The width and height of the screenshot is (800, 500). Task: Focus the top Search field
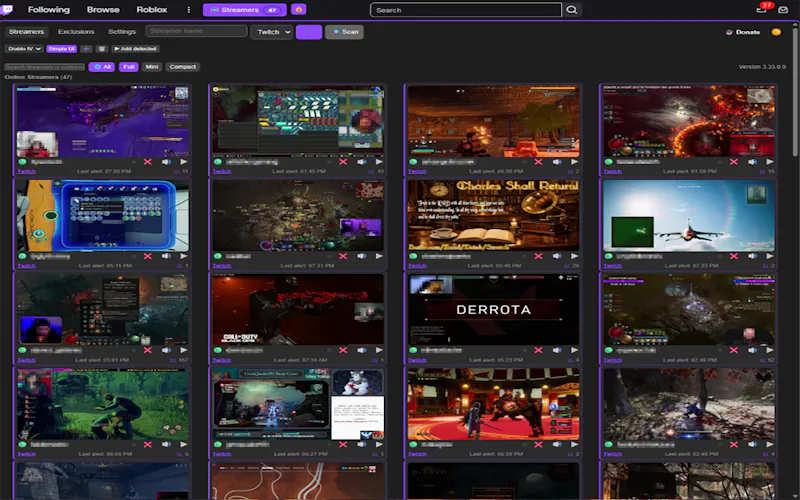(466, 10)
